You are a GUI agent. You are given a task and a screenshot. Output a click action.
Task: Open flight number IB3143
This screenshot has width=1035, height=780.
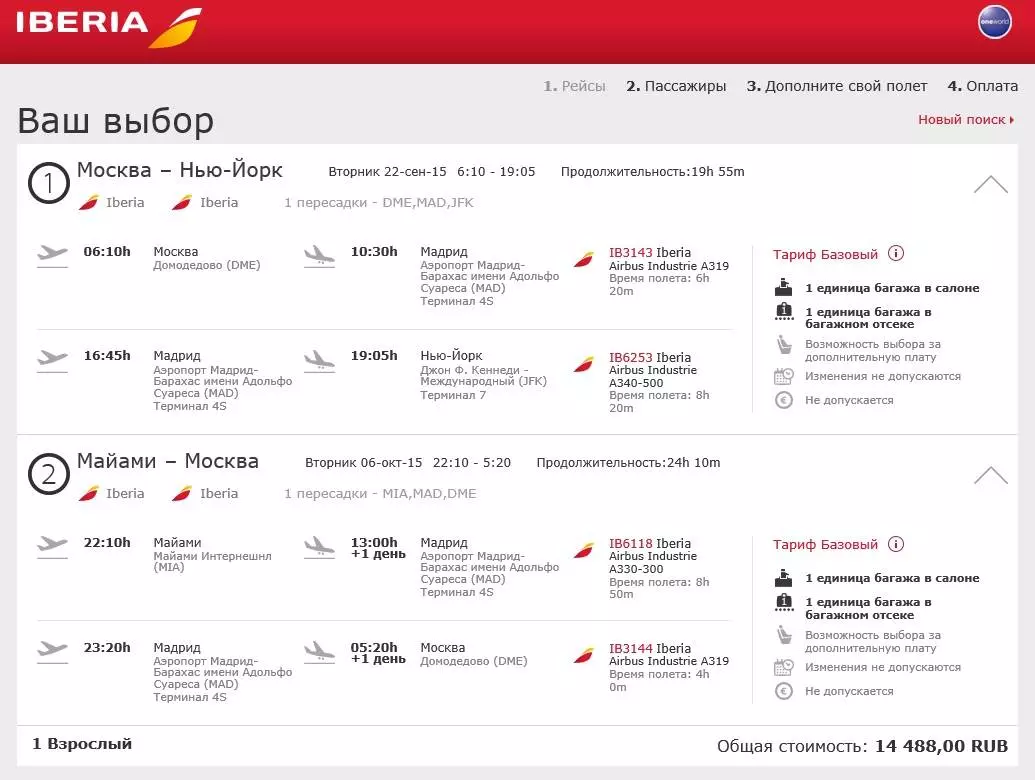(630, 253)
